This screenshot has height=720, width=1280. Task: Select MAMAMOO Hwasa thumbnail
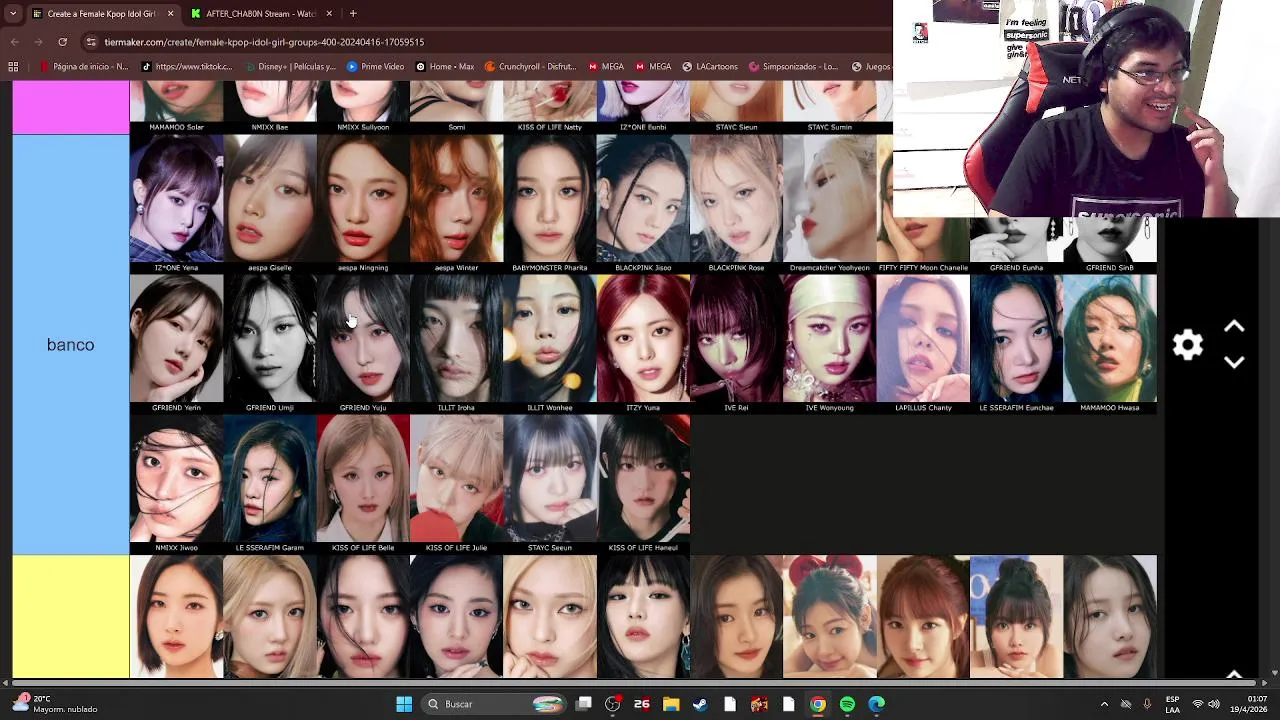1110,344
